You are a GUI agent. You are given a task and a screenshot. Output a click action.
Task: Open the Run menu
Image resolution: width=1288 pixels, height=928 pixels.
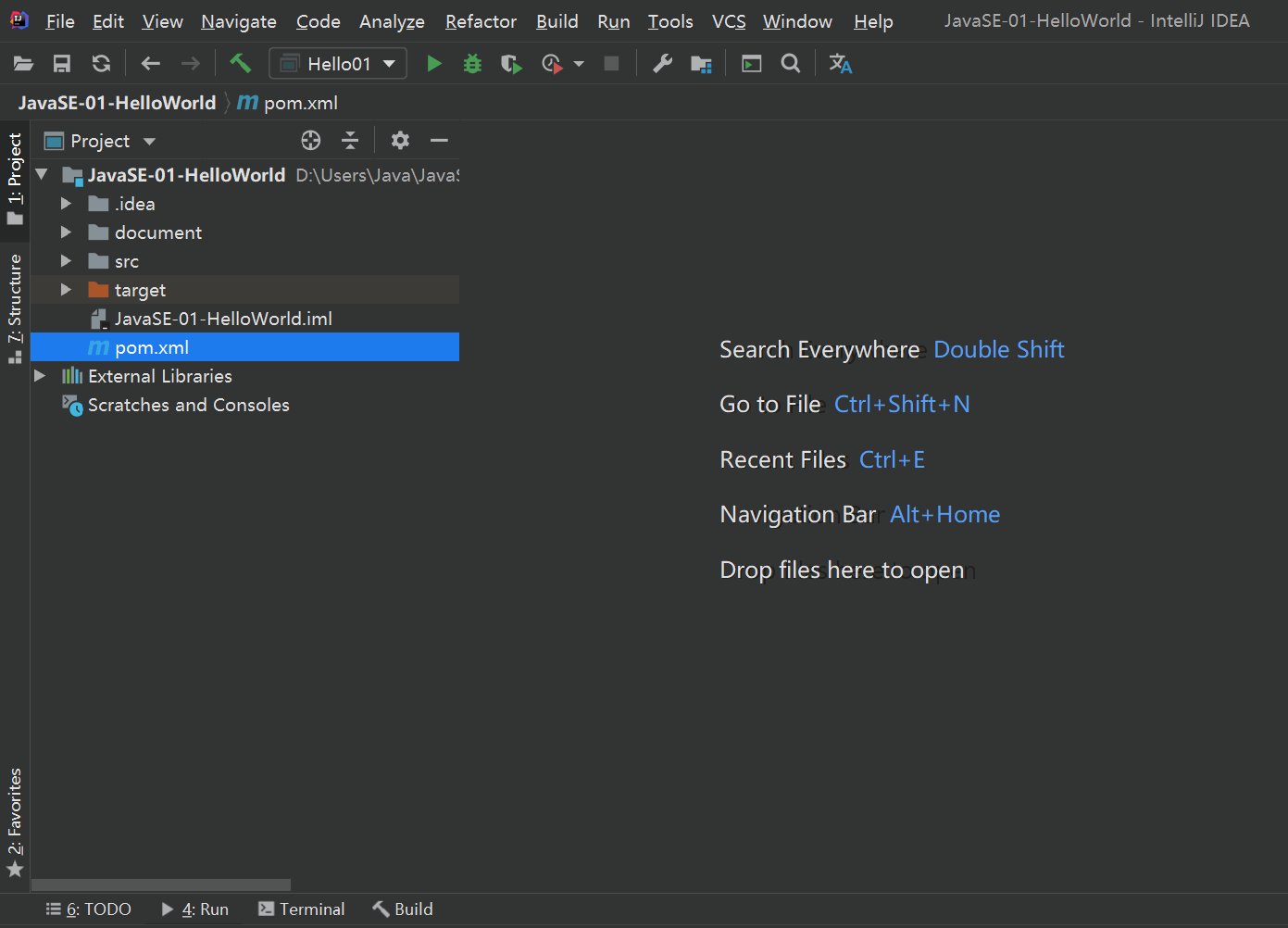coord(614,21)
